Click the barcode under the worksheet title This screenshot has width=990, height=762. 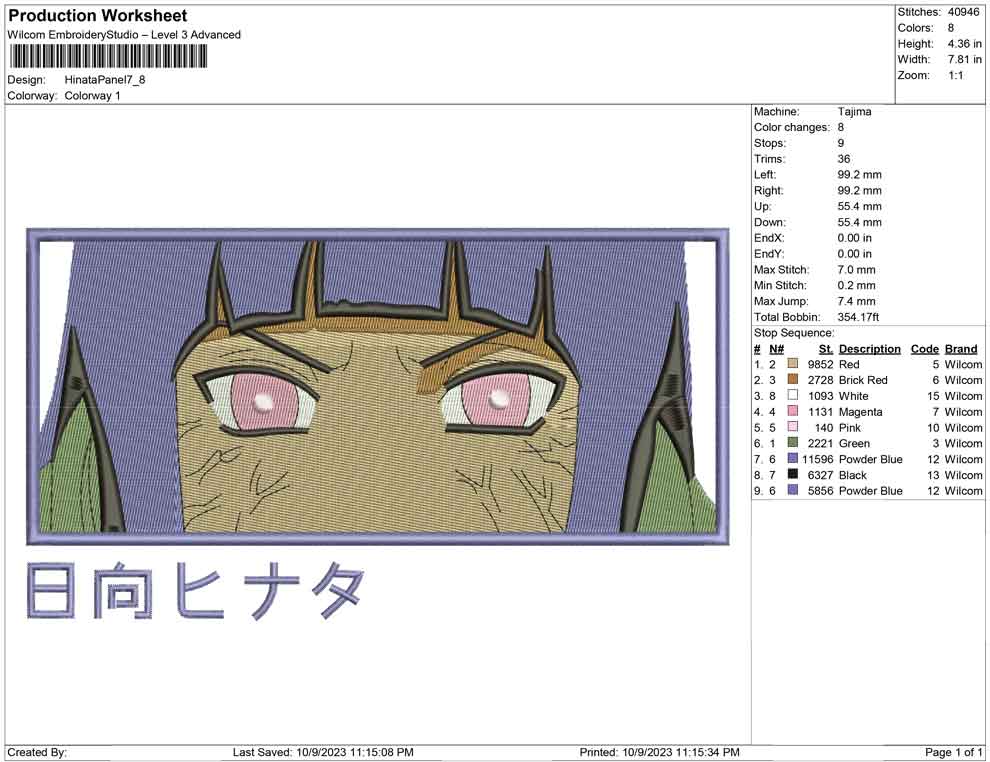107,57
